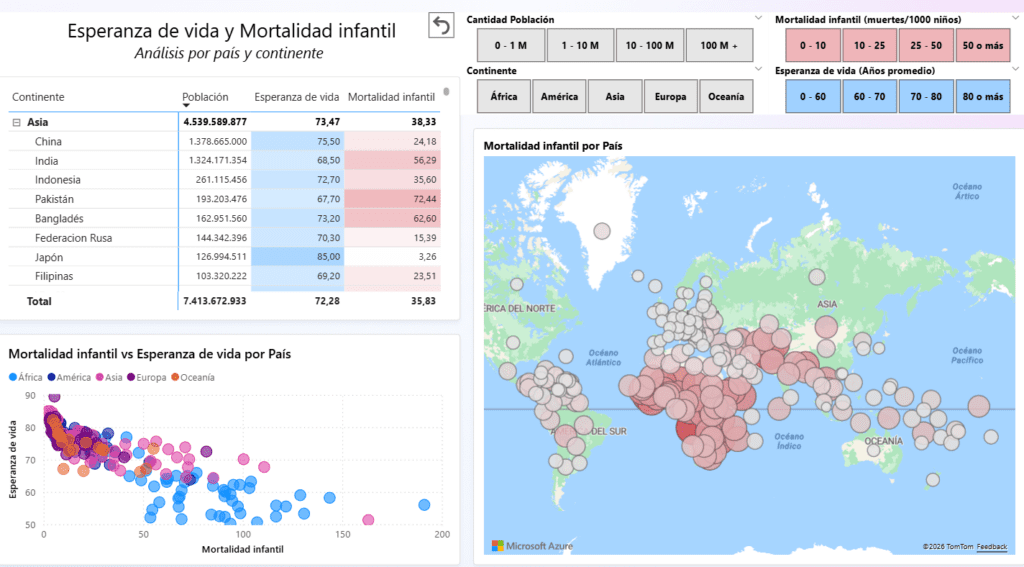Click the table's vertical scrollbar thumb

pos(446,92)
